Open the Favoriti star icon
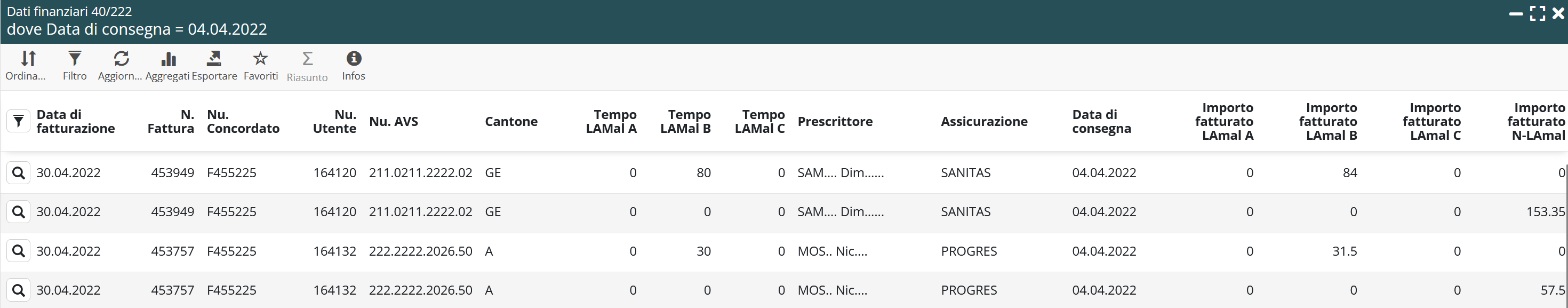1568x308 pixels. (260, 59)
